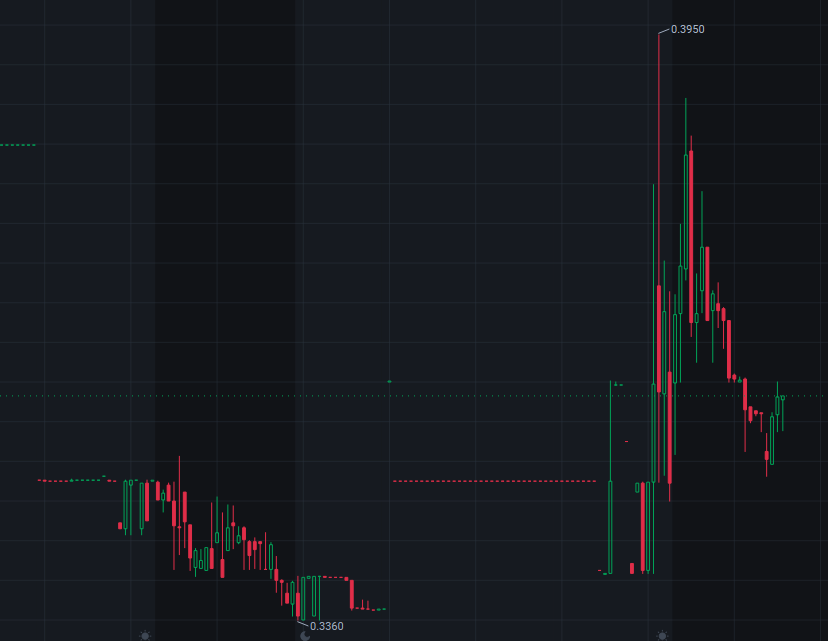Click the sun marker beneath the 0.3950 spike

click(662, 636)
